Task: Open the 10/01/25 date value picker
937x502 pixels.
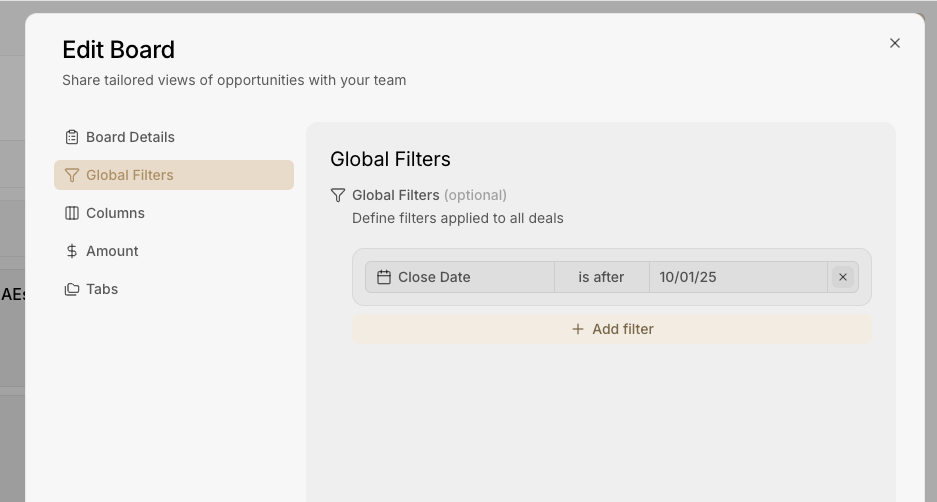Action: click(737, 277)
